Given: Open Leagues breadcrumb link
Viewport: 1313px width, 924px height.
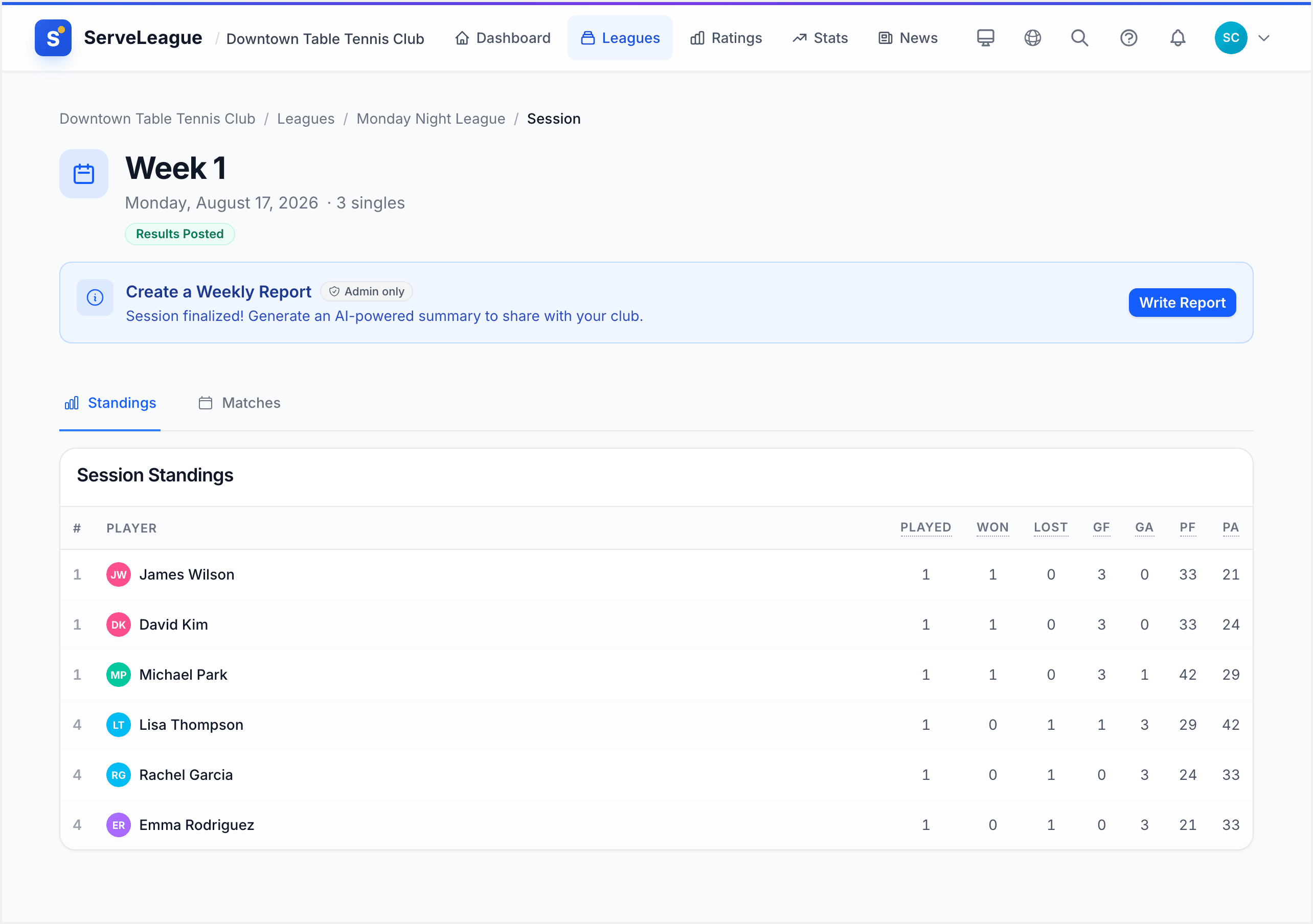Looking at the screenshot, I should [x=306, y=119].
